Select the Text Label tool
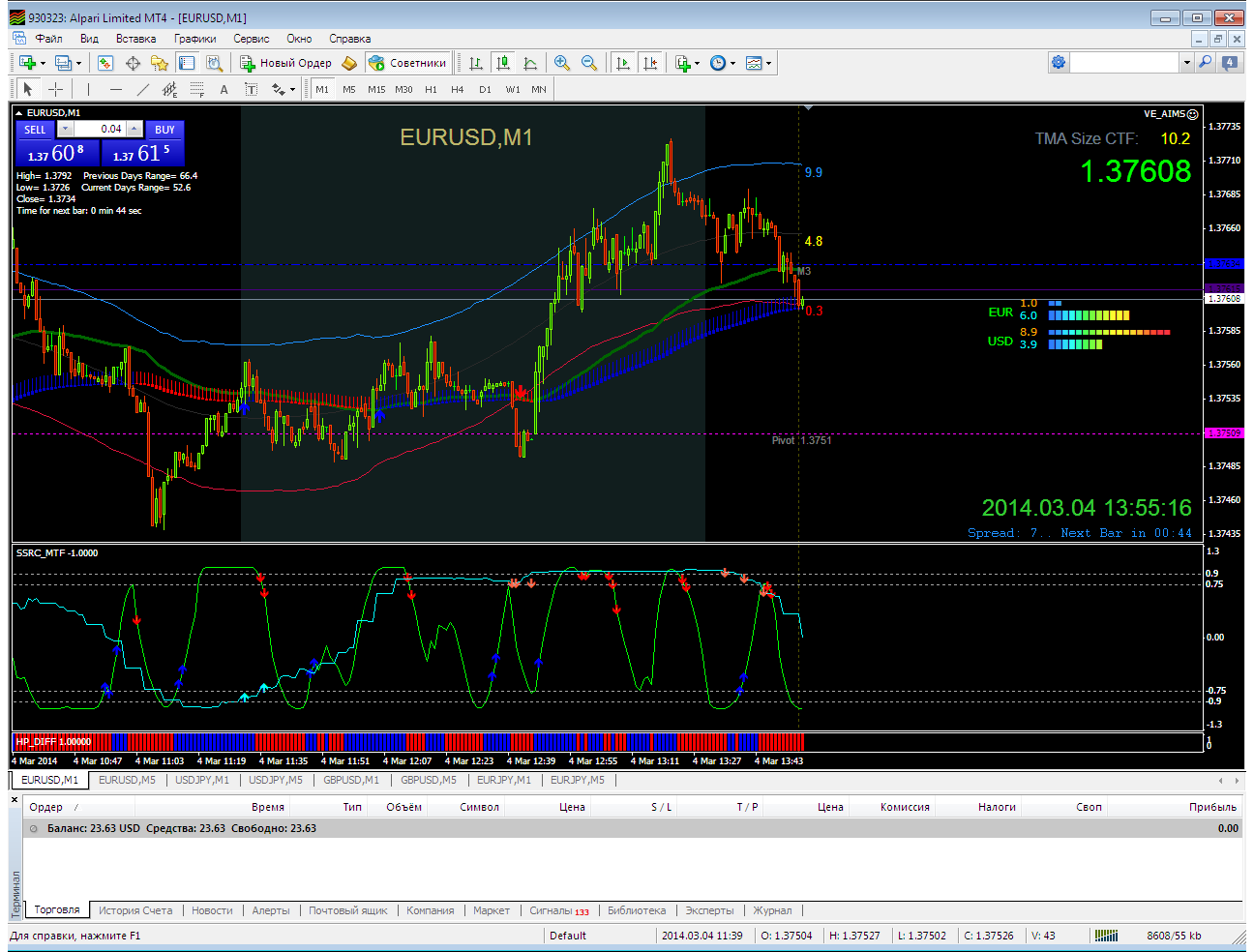The image size is (1254, 952). [252, 89]
